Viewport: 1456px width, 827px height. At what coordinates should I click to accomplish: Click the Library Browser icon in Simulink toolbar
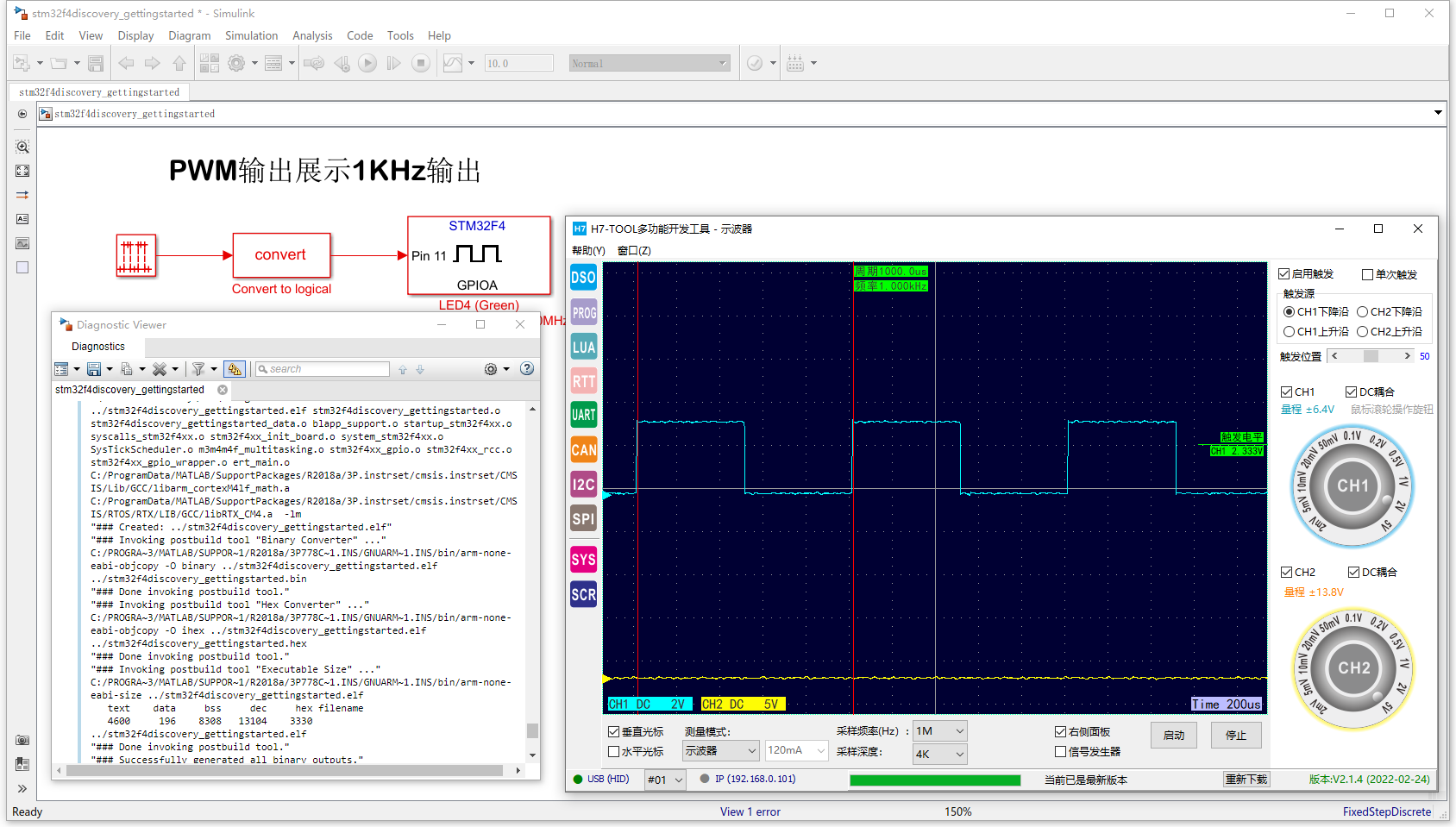click(210, 63)
